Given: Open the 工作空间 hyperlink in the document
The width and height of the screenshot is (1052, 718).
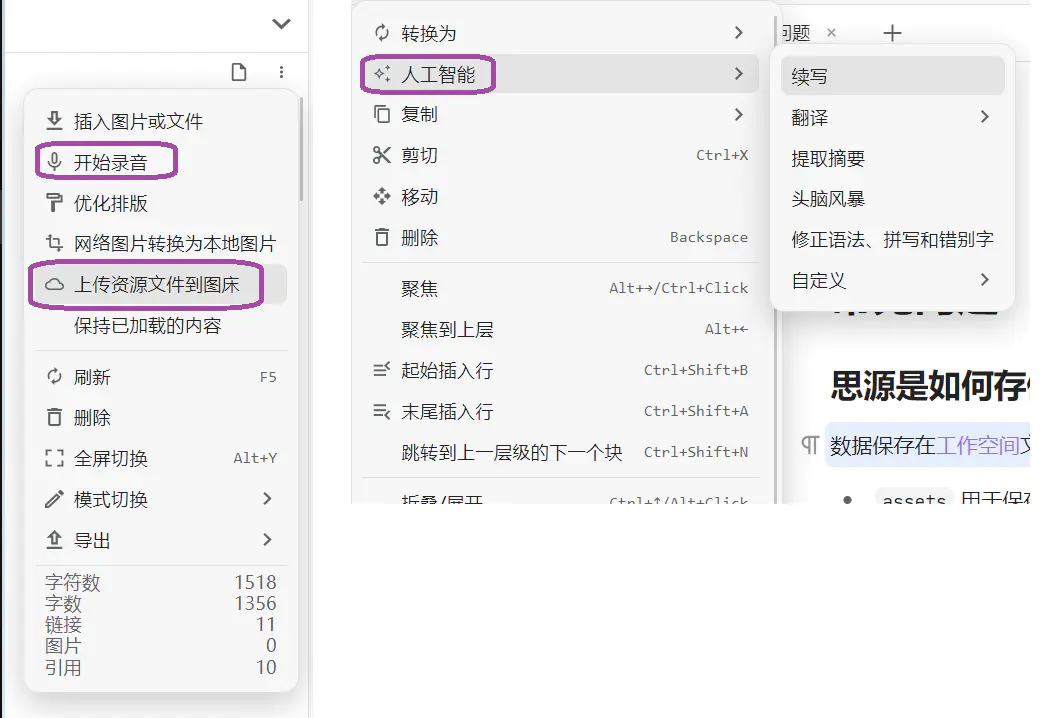Looking at the screenshot, I should [x=978, y=445].
